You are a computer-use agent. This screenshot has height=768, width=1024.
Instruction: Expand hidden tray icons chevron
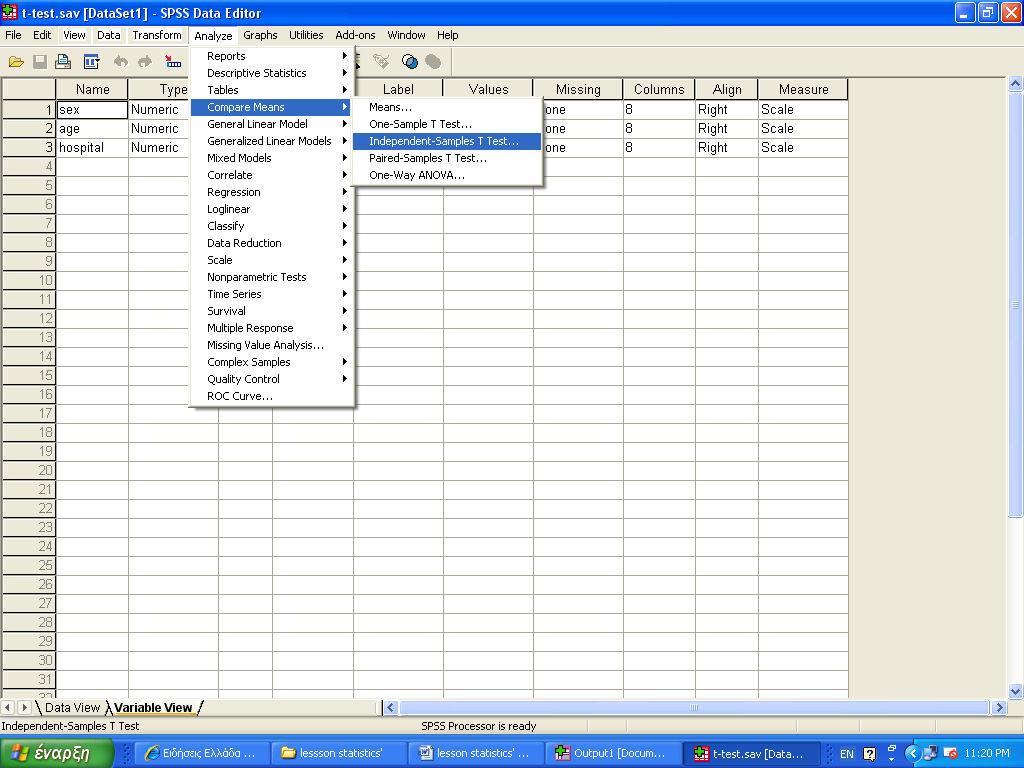coord(912,754)
